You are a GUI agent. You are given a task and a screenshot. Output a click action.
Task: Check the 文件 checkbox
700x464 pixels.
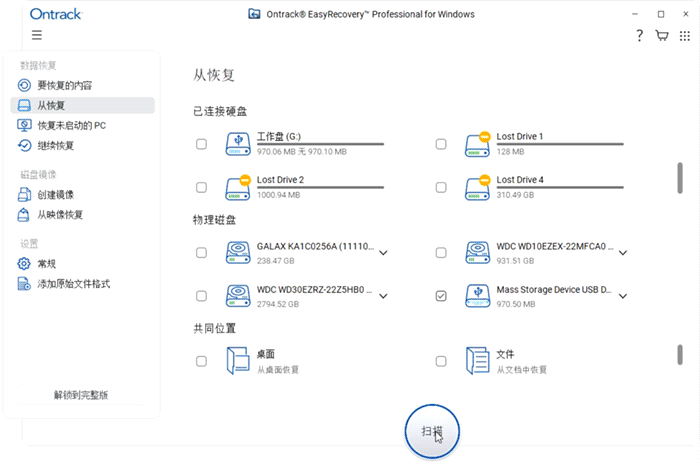441,361
